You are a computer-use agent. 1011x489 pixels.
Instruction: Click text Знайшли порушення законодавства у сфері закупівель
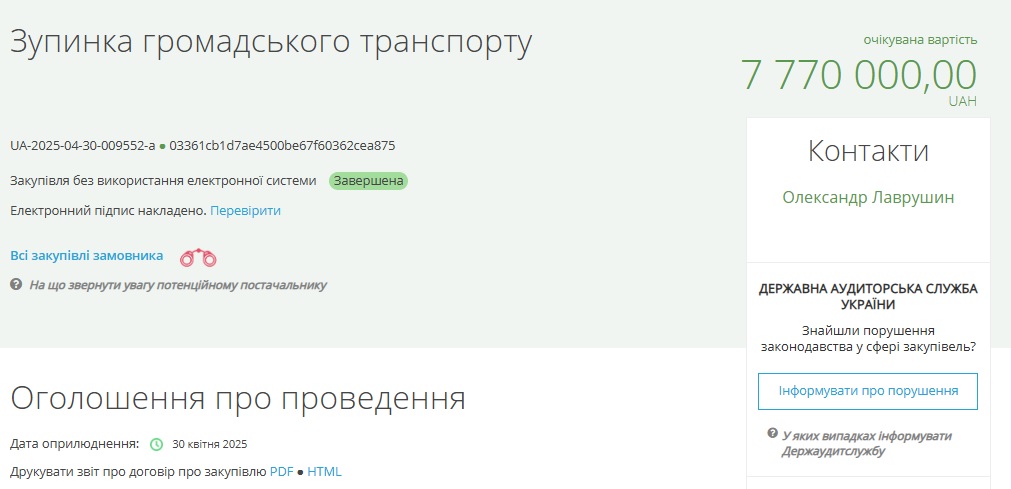point(868,339)
